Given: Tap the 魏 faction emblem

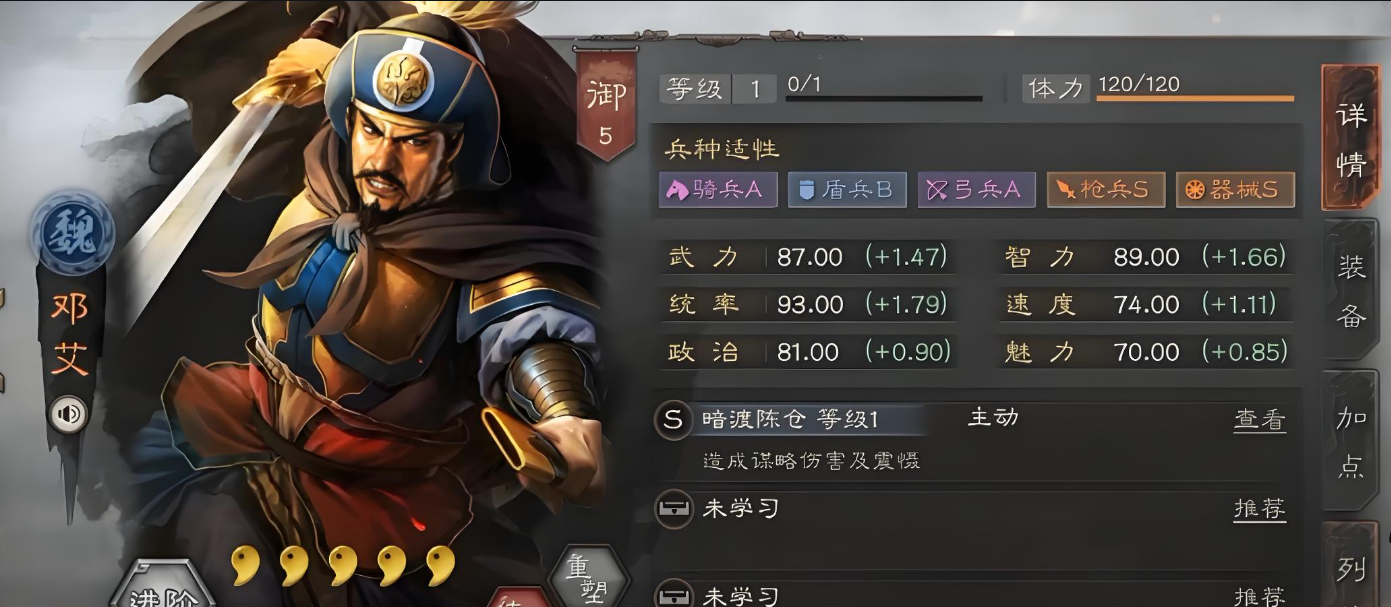Looking at the screenshot, I should click(68, 236).
